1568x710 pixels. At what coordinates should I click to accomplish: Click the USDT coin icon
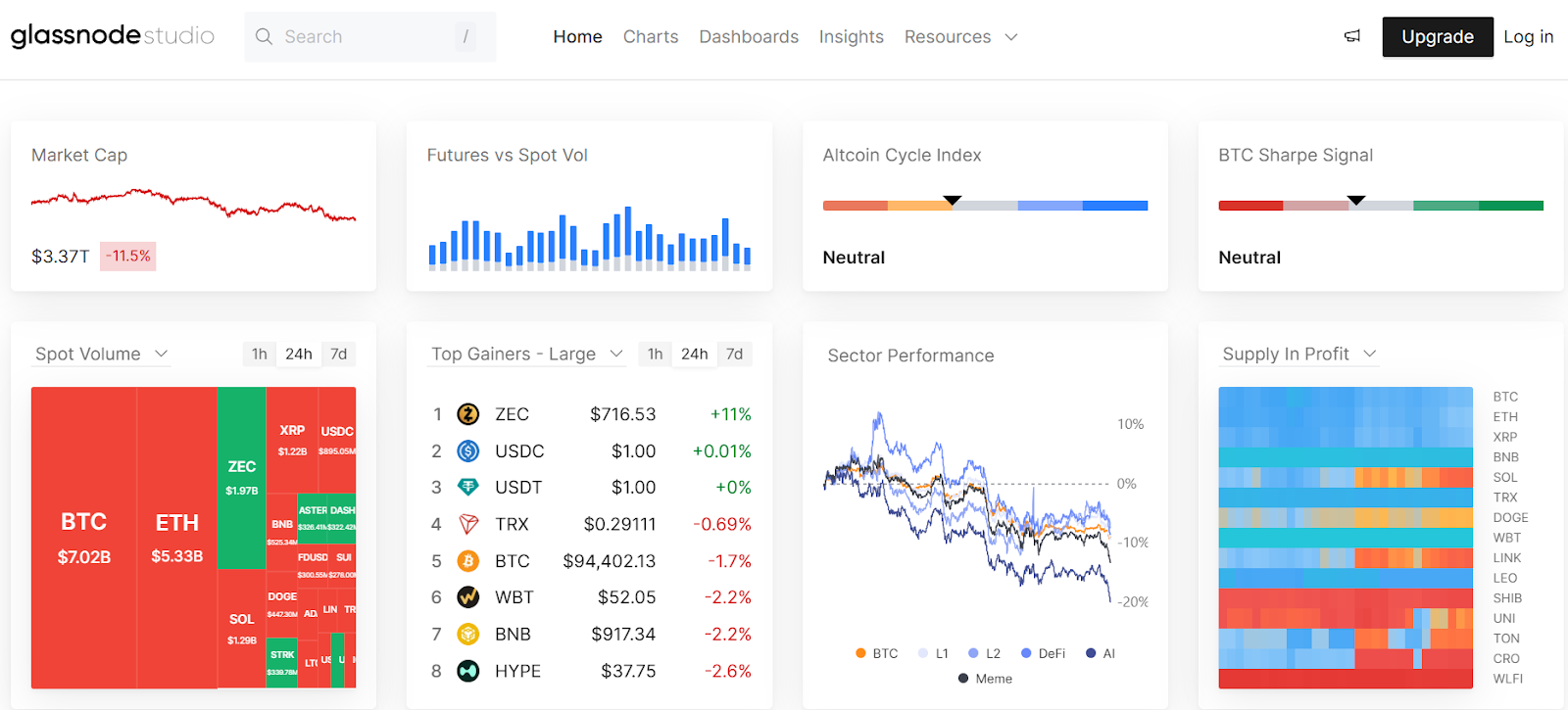[x=468, y=488]
